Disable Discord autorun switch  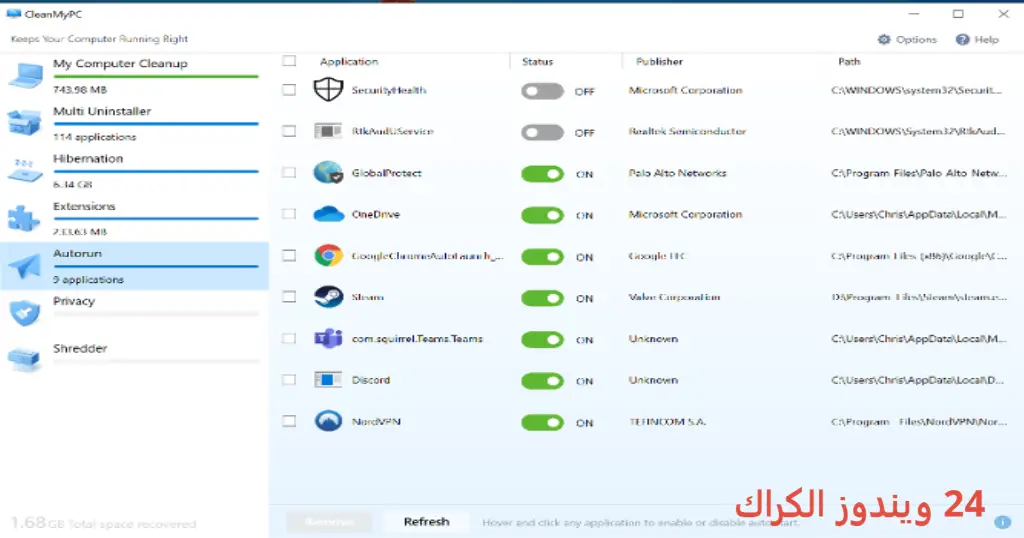(x=542, y=381)
